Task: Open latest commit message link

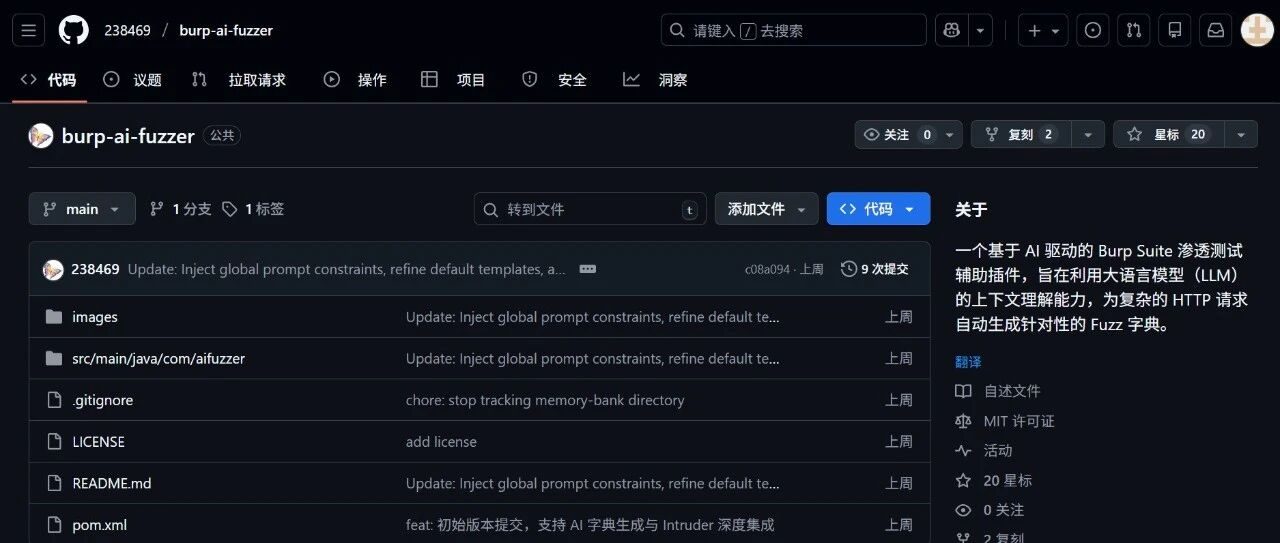Action: pyautogui.click(x=347, y=269)
